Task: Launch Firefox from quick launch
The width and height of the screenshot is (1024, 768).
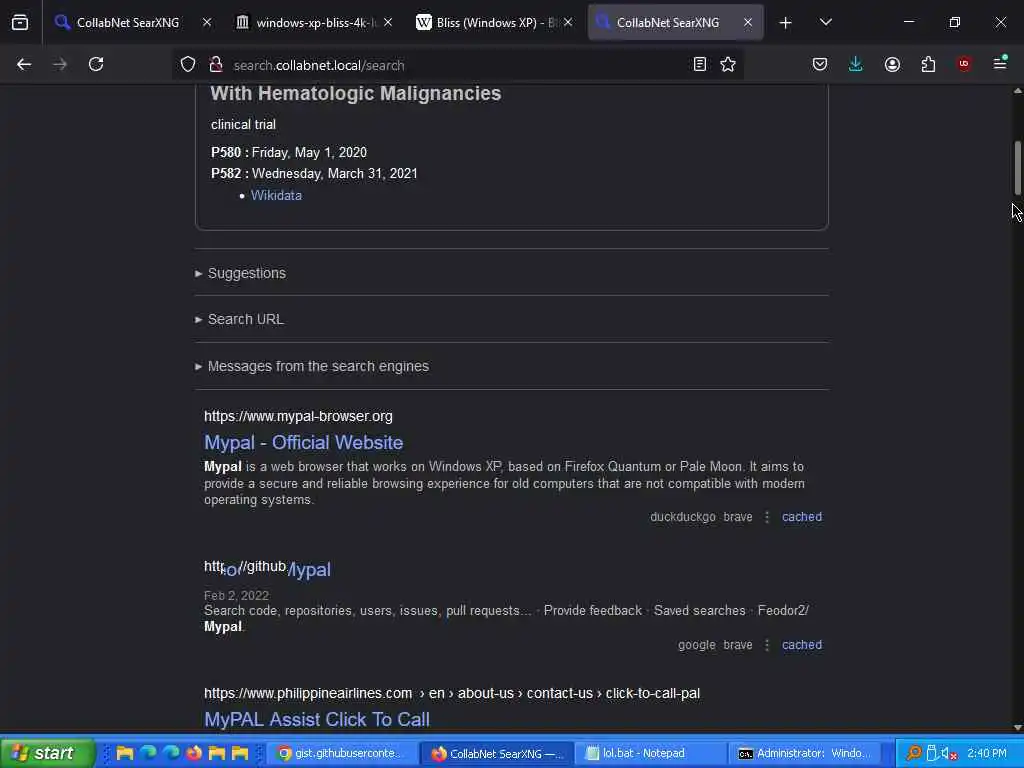Action: pyautogui.click(x=194, y=753)
